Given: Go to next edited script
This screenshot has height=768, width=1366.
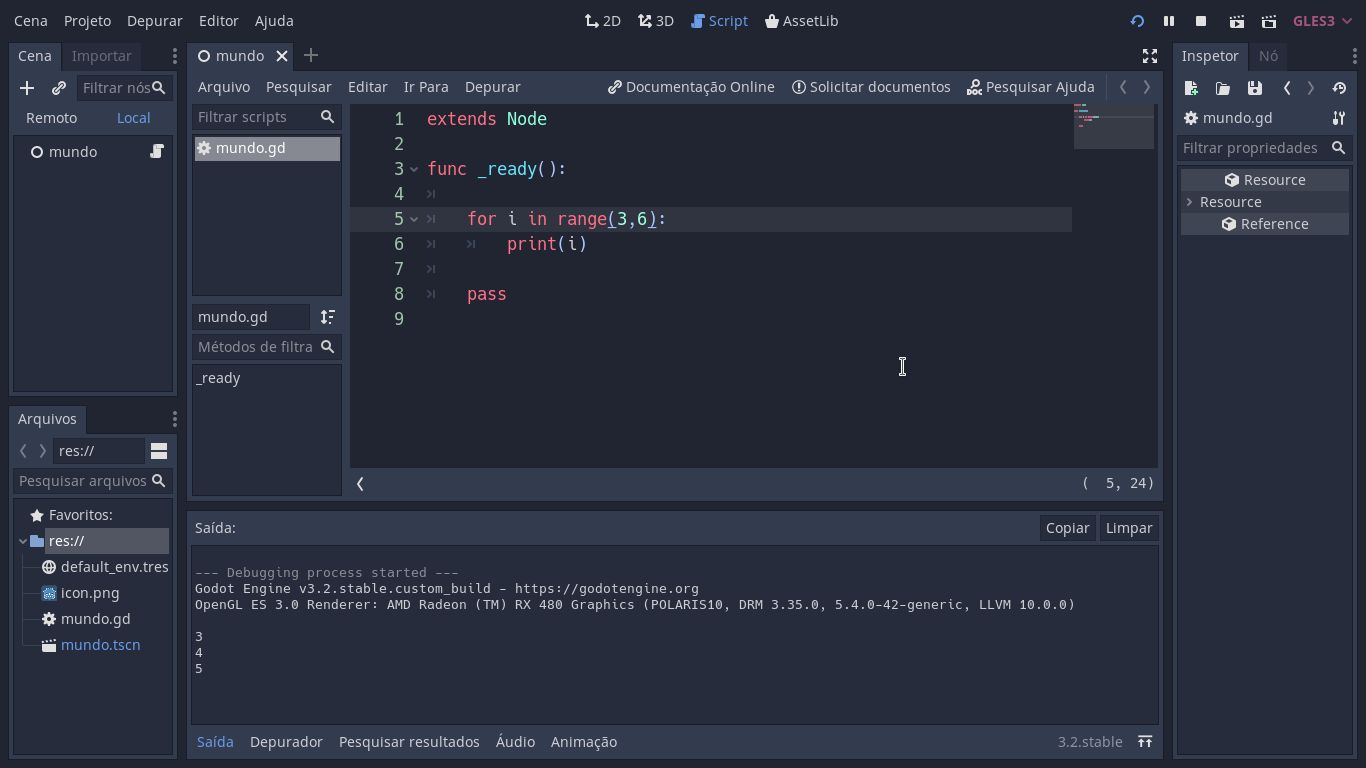Looking at the screenshot, I should point(1147,87).
